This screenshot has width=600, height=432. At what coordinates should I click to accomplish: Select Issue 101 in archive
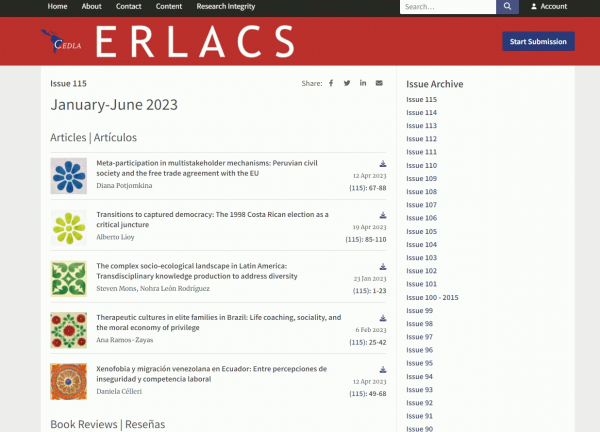[x=421, y=284]
